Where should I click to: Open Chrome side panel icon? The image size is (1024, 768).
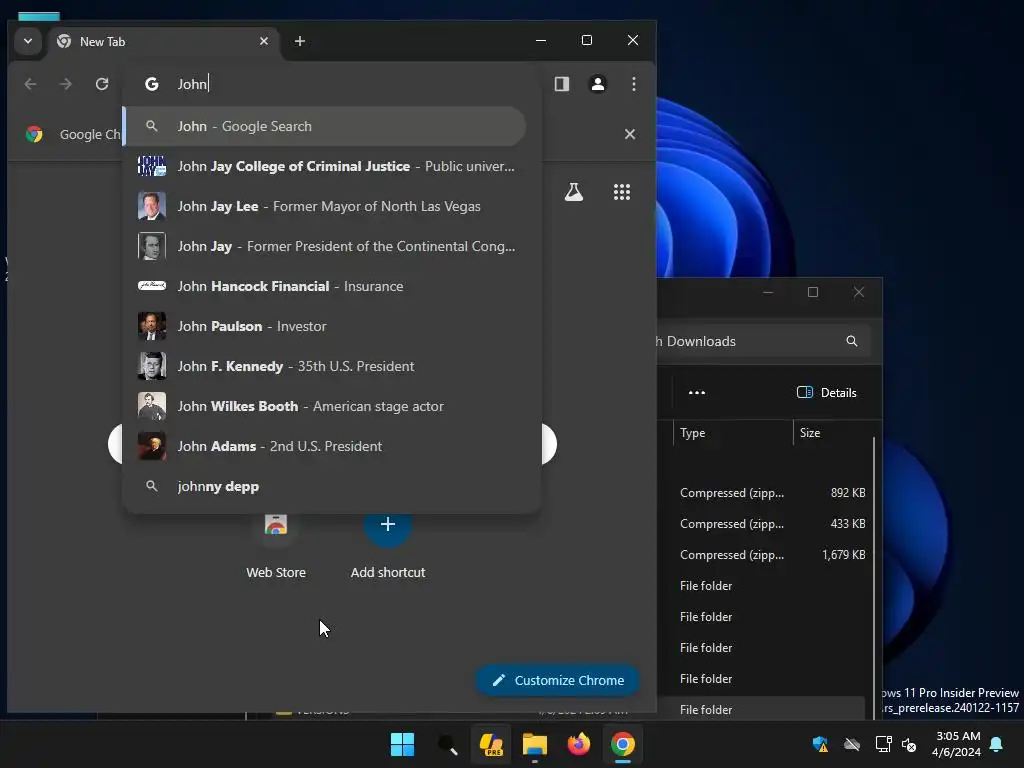coord(562,84)
